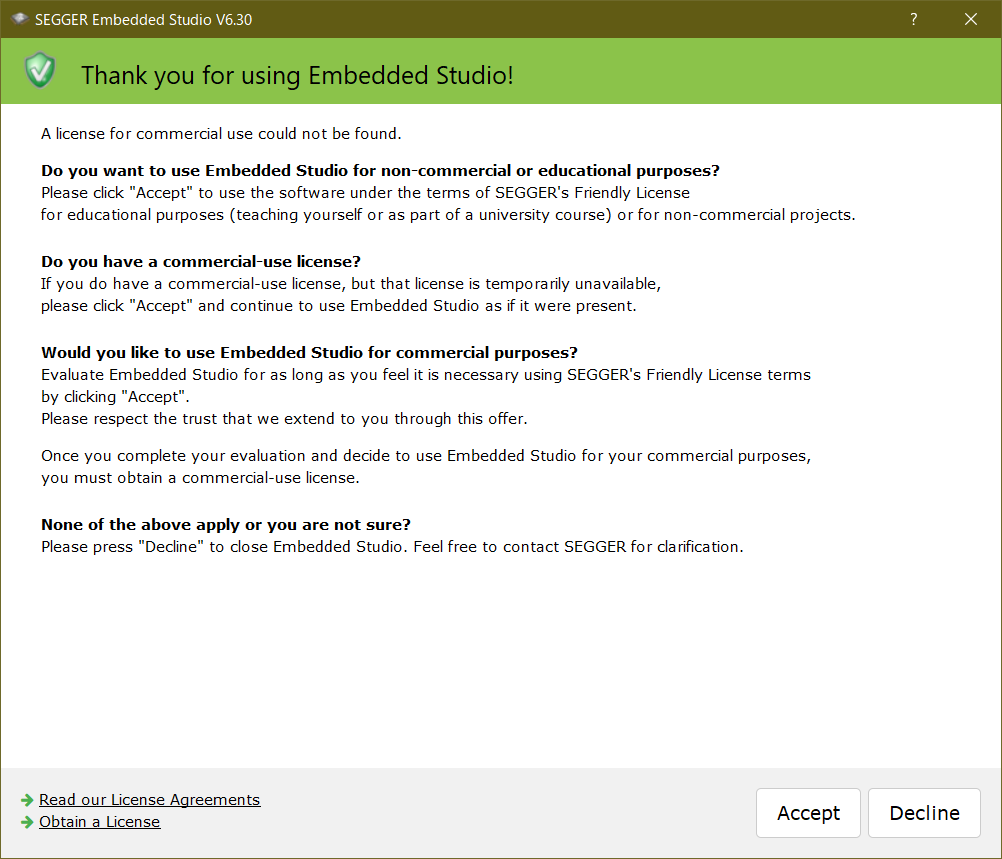Click None of the above apply heading
The width and height of the screenshot is (1002, 859).
pyautogui.click(x=226, y=524)
